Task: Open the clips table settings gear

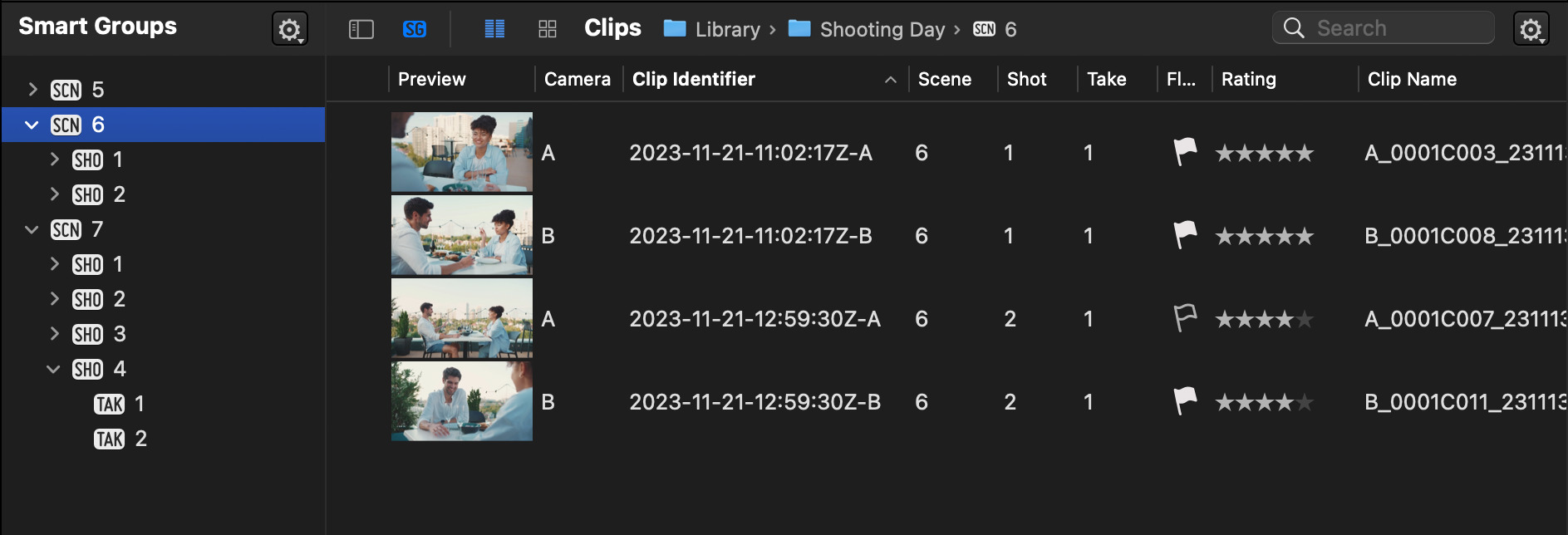Action: [1531, 30]
